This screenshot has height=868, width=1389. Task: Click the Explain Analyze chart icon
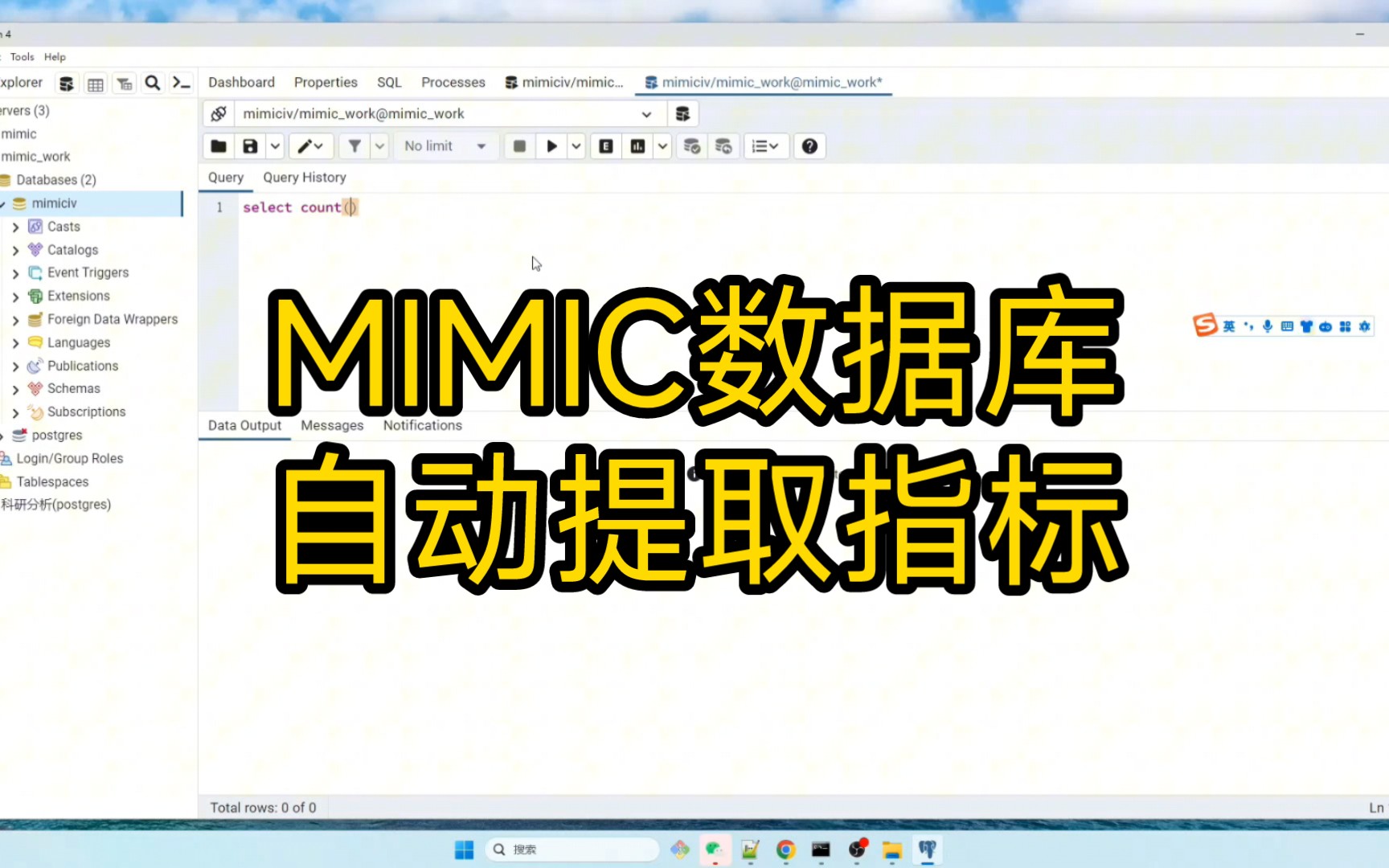[x=637, y=146]
